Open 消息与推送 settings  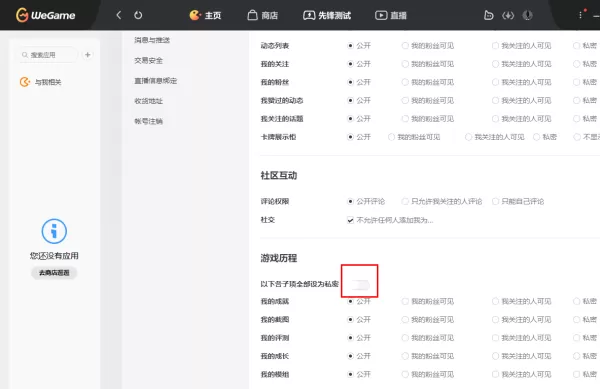(152, 40)
